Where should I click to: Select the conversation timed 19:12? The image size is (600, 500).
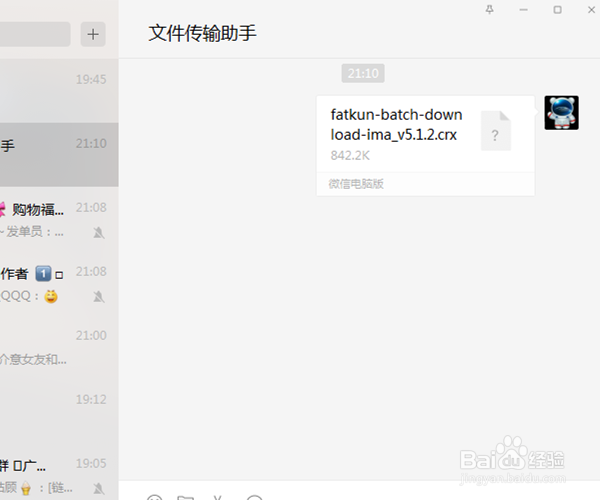pyautogui.click(x=59, y=411)
